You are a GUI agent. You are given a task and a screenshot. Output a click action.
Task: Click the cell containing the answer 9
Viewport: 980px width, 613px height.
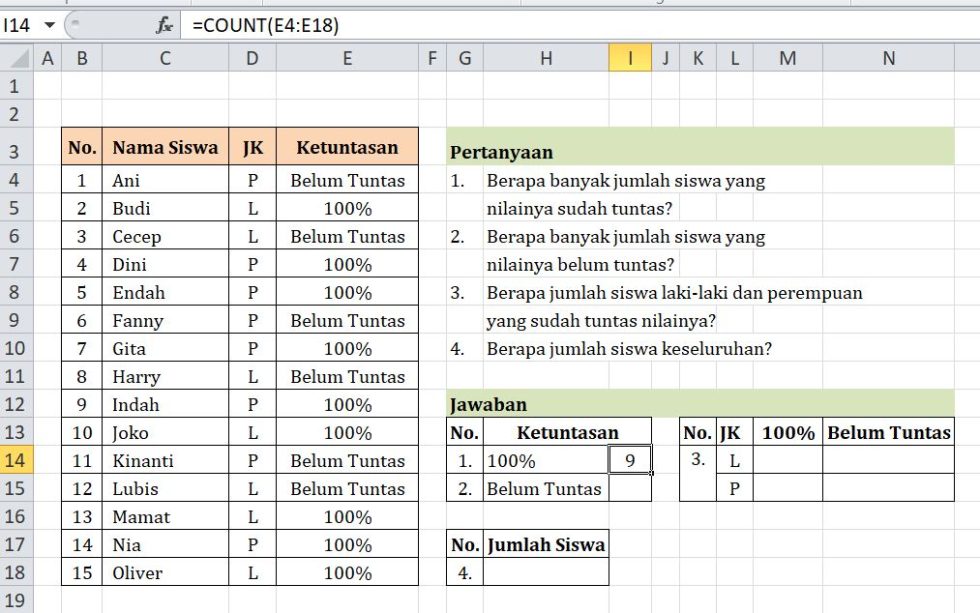click(x=629, y=461)
